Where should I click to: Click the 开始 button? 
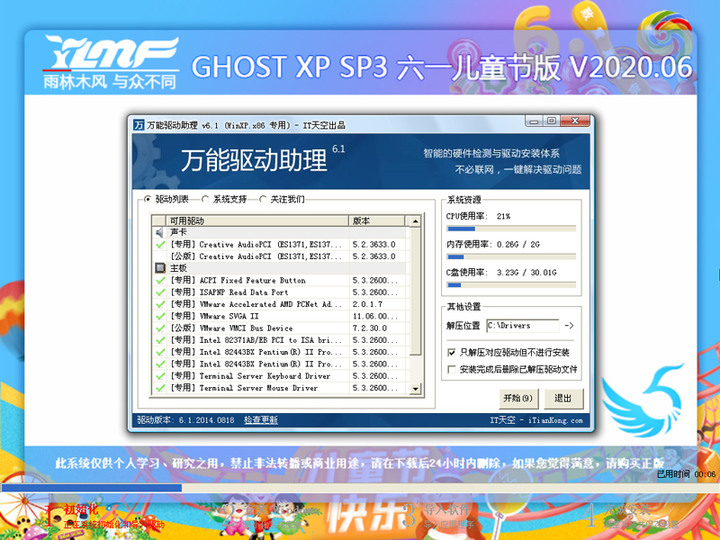[x=518, y=399]
